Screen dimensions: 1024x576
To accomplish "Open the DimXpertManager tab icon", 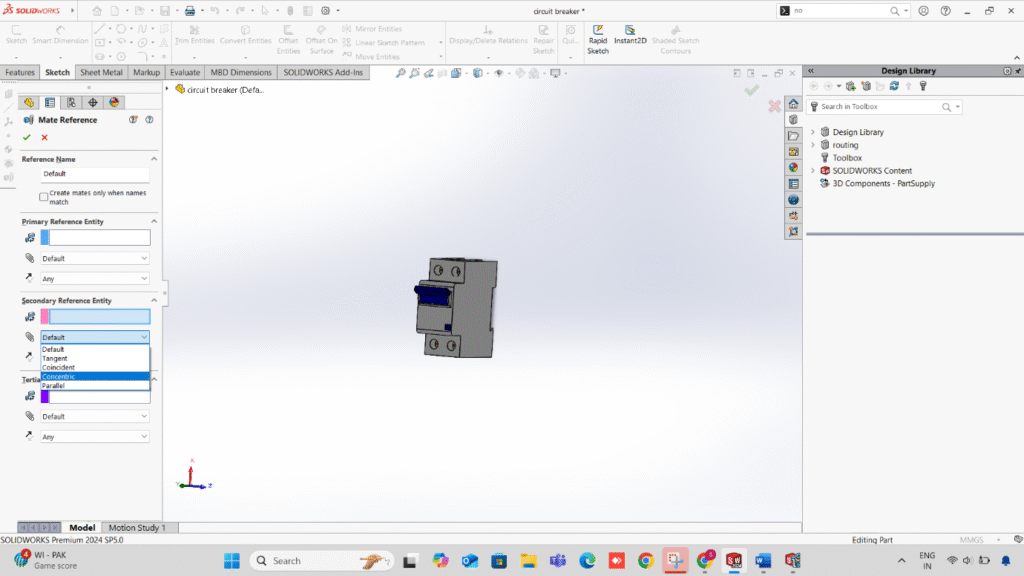I will (93, 102).
